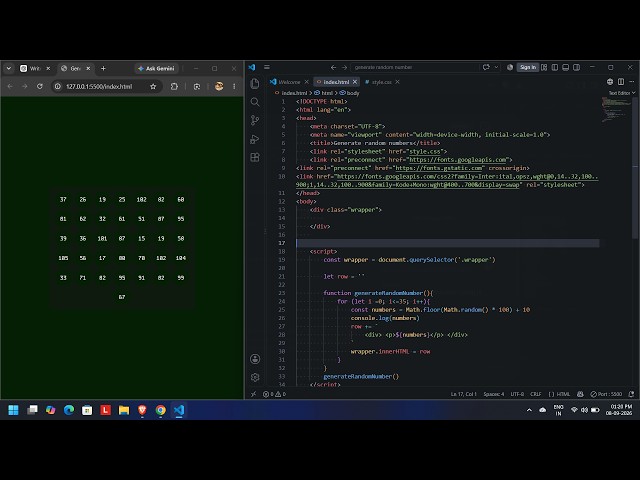Split the editor to the right
This screenshot has height=480, width=640.
[x=621, y=82]
